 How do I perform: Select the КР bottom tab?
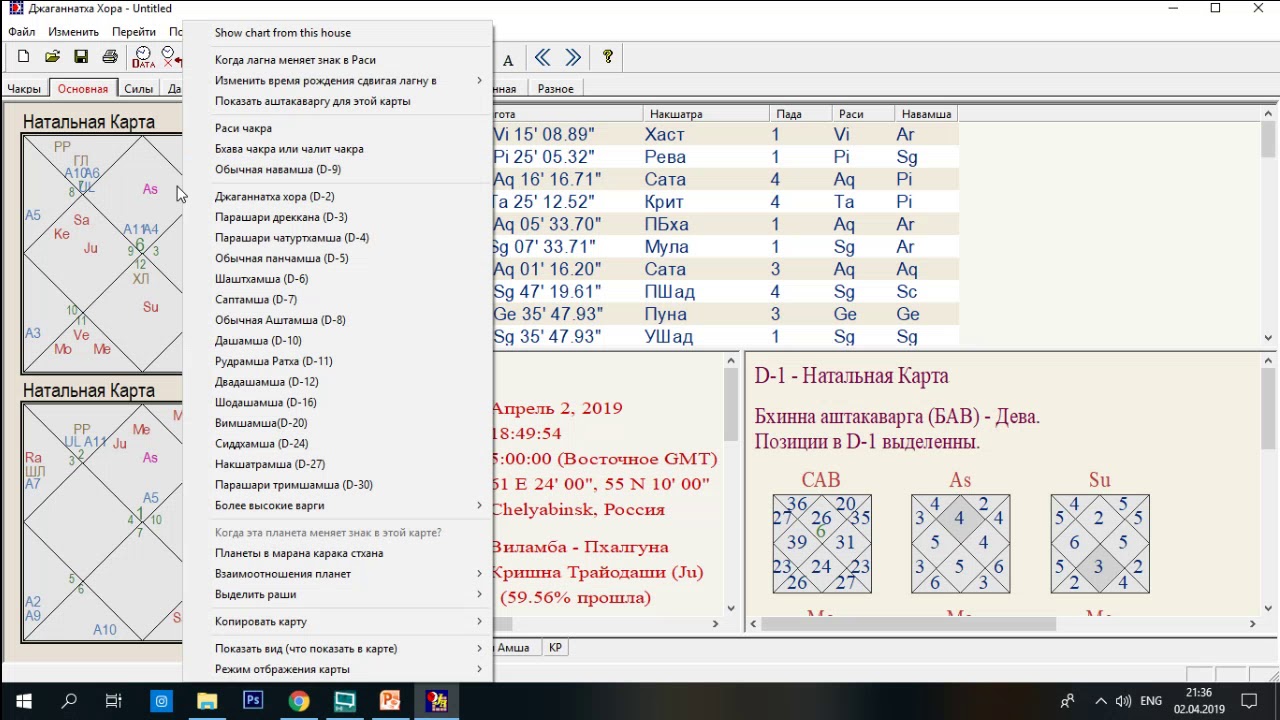(555, 648)
